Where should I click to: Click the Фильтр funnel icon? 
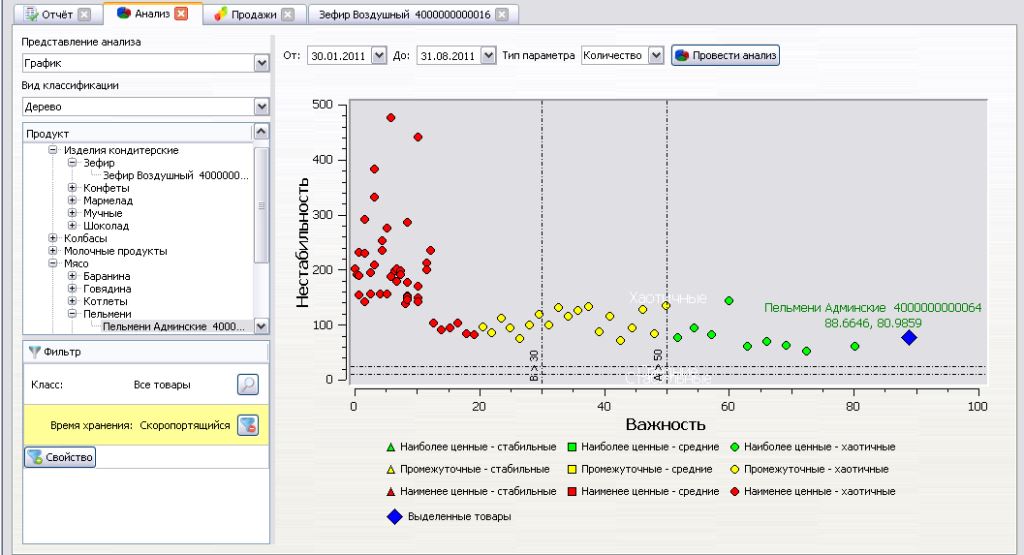tap(35, 352)
